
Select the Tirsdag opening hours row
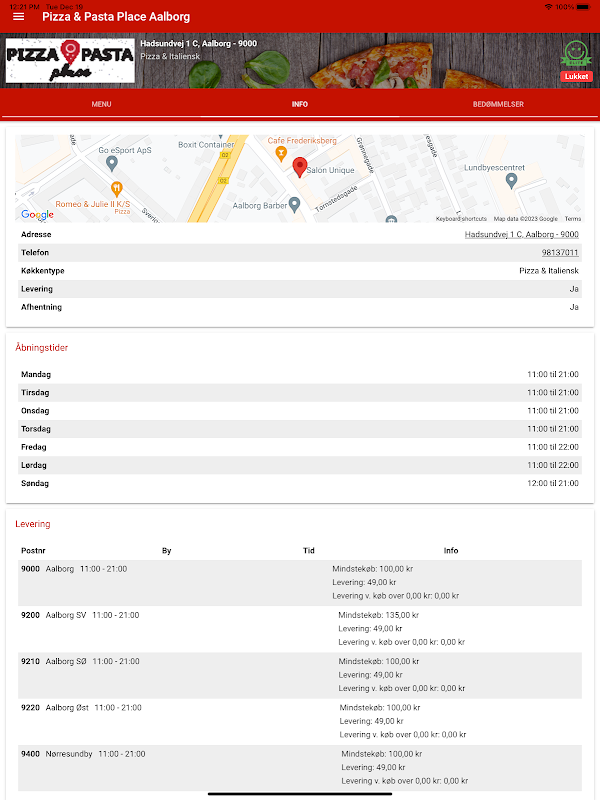[x=300, y=393]
